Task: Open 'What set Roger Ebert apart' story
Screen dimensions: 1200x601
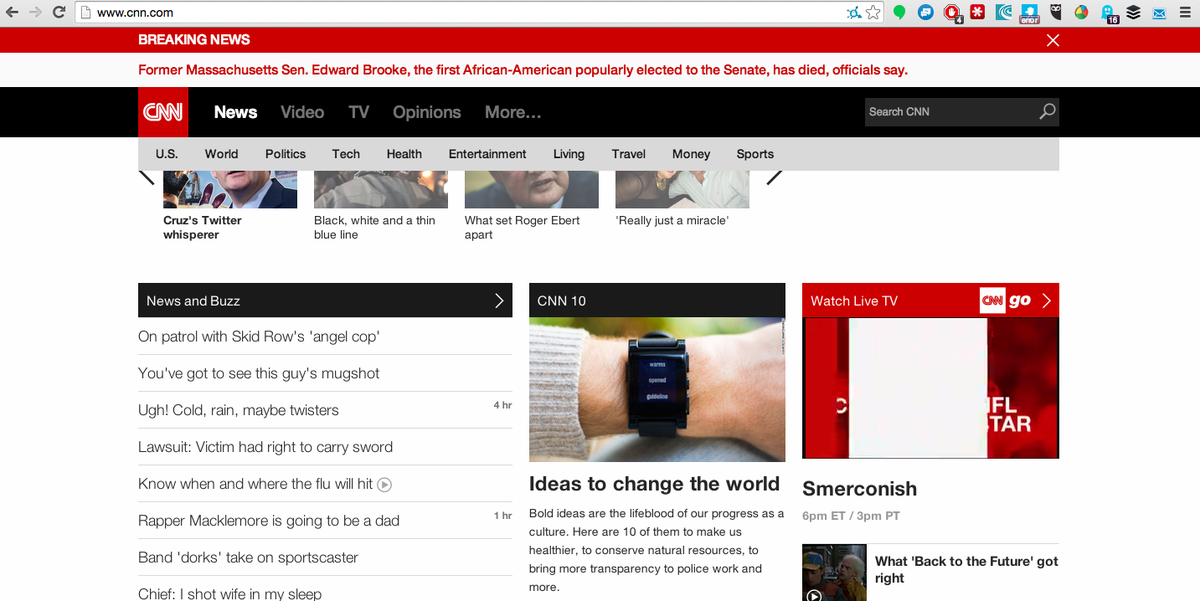Action: pyautogui.click(x=522, y=227)
